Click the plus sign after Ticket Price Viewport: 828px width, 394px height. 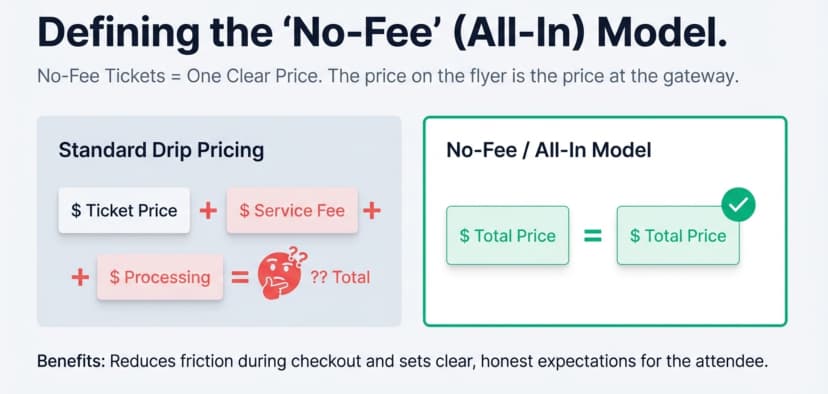click(208, 211)
